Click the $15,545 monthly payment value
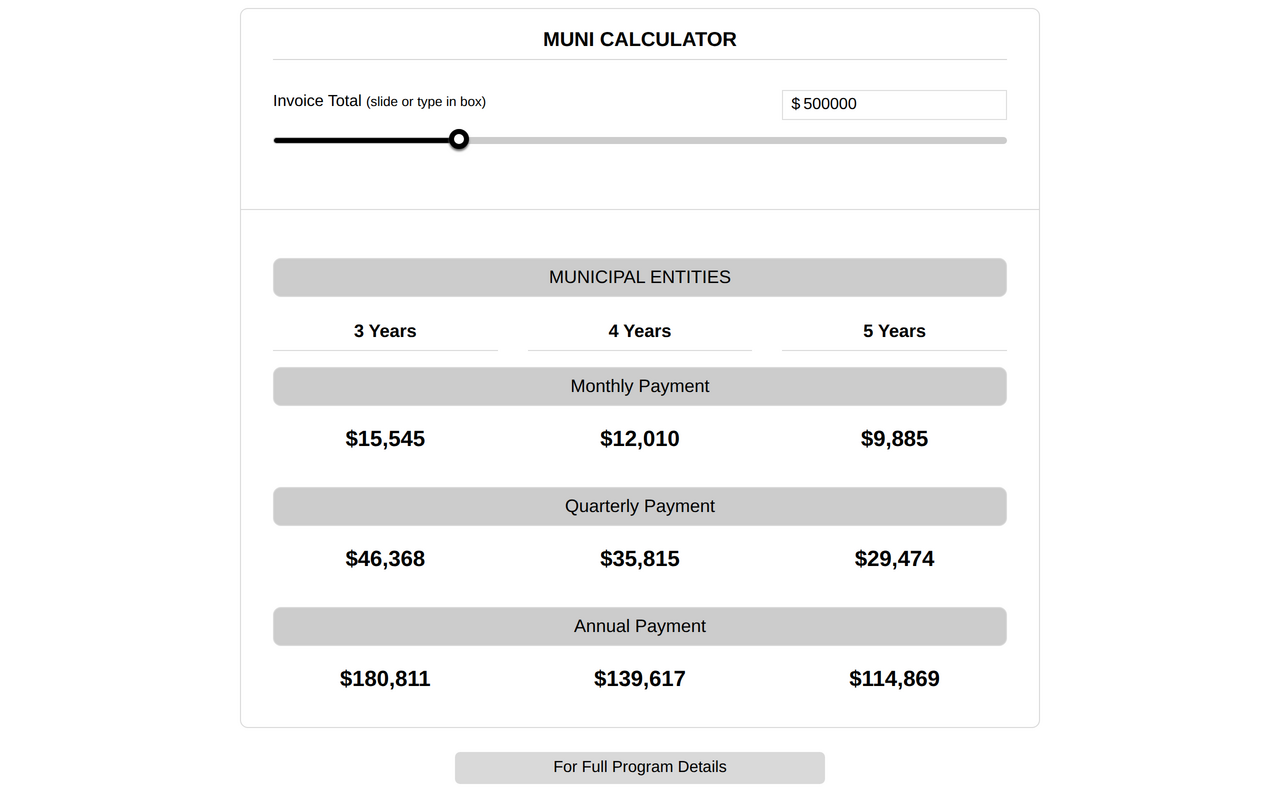This screenshot has height=800, width=1280. 385,438
